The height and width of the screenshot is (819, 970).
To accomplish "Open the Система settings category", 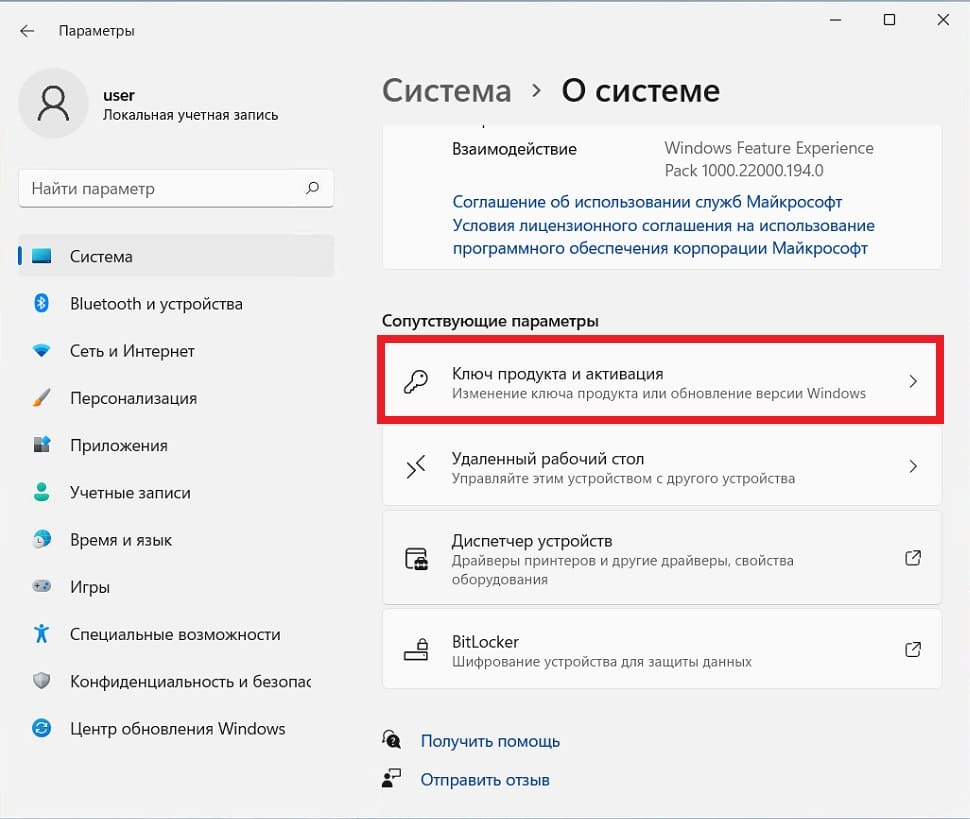I will pos(176,256).
